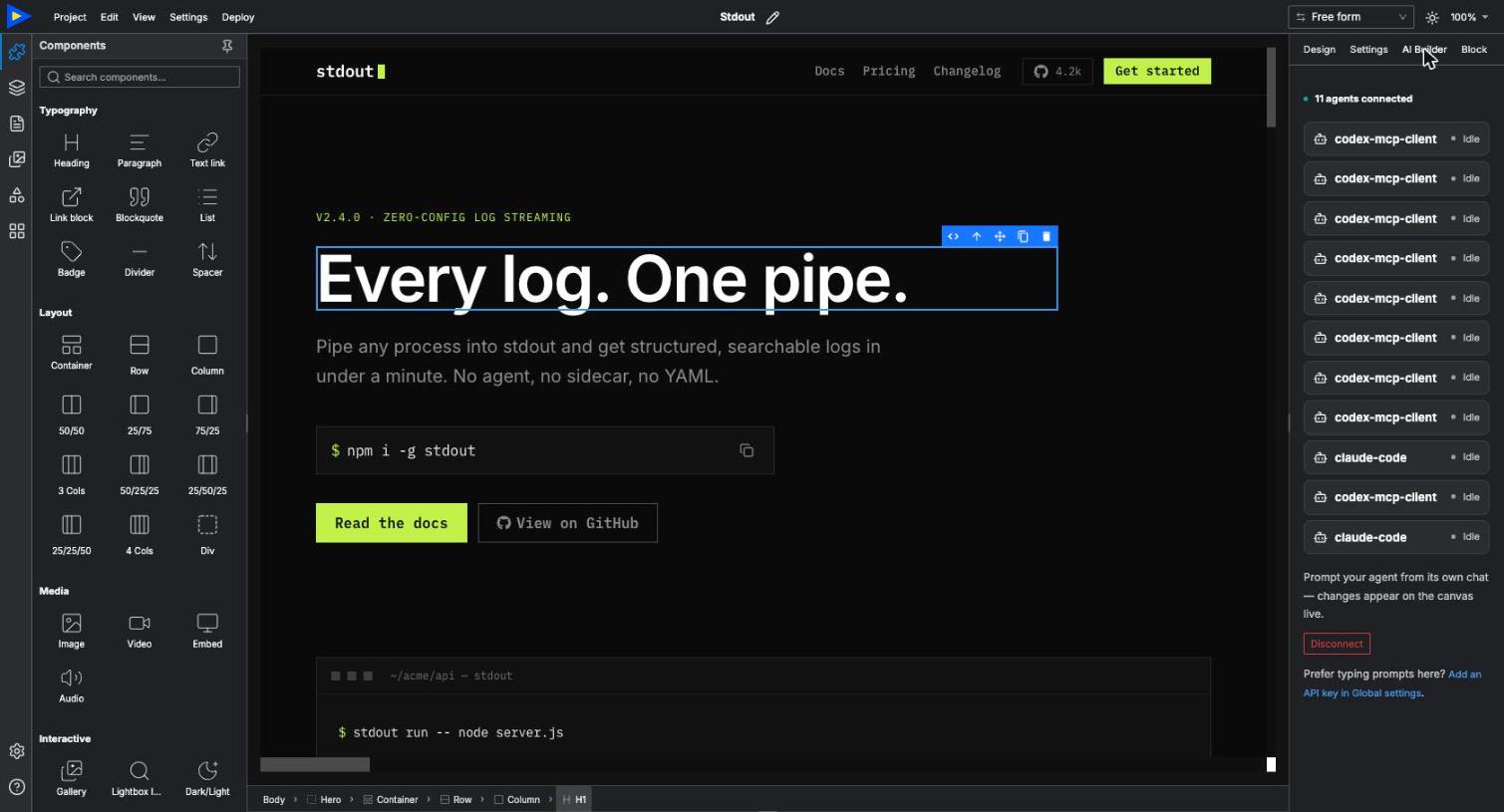Image resolution: width=1504 pixels, height=812 pixels.
Task: Switch to the Block tab
Action: pyautogui.click(x=1474, y=50)
